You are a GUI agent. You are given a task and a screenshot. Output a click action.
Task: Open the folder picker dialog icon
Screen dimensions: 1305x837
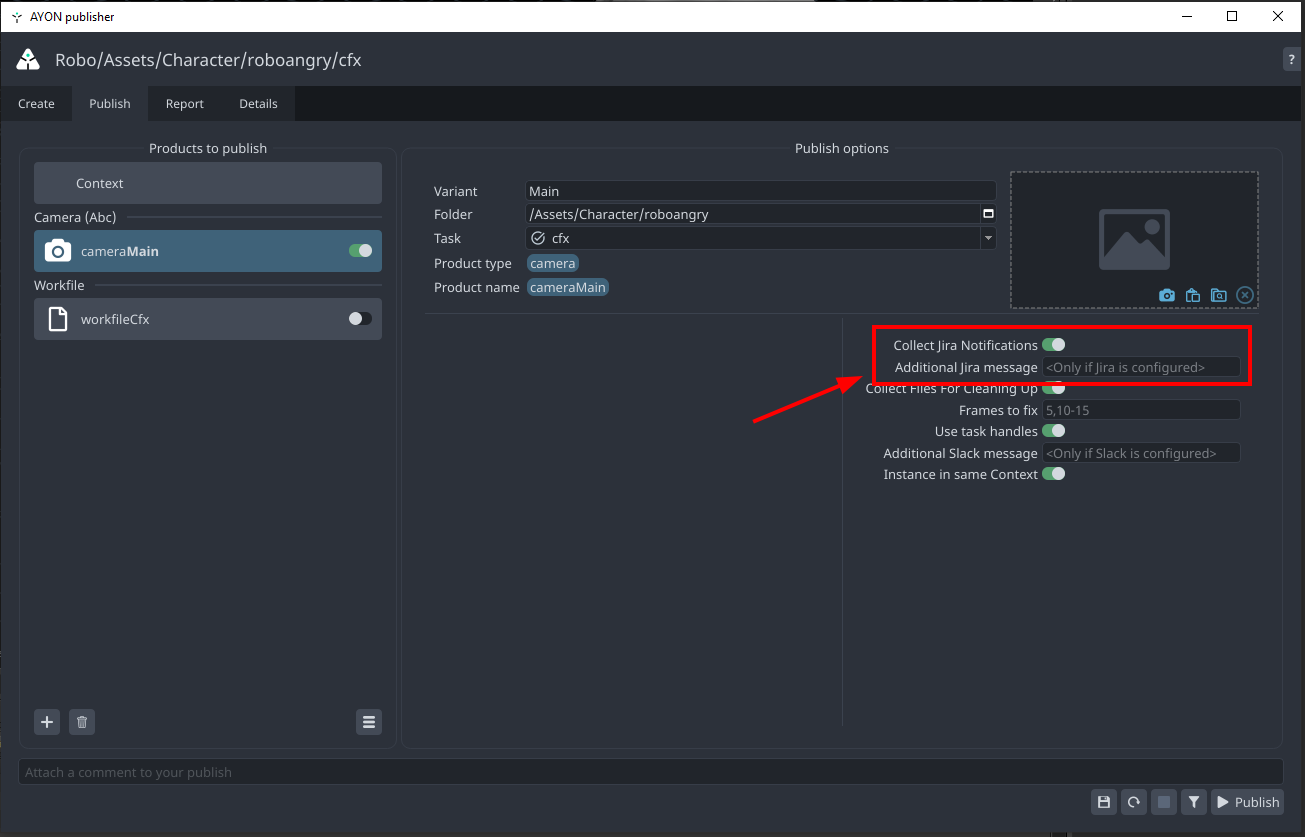click(x=988, y=214)
